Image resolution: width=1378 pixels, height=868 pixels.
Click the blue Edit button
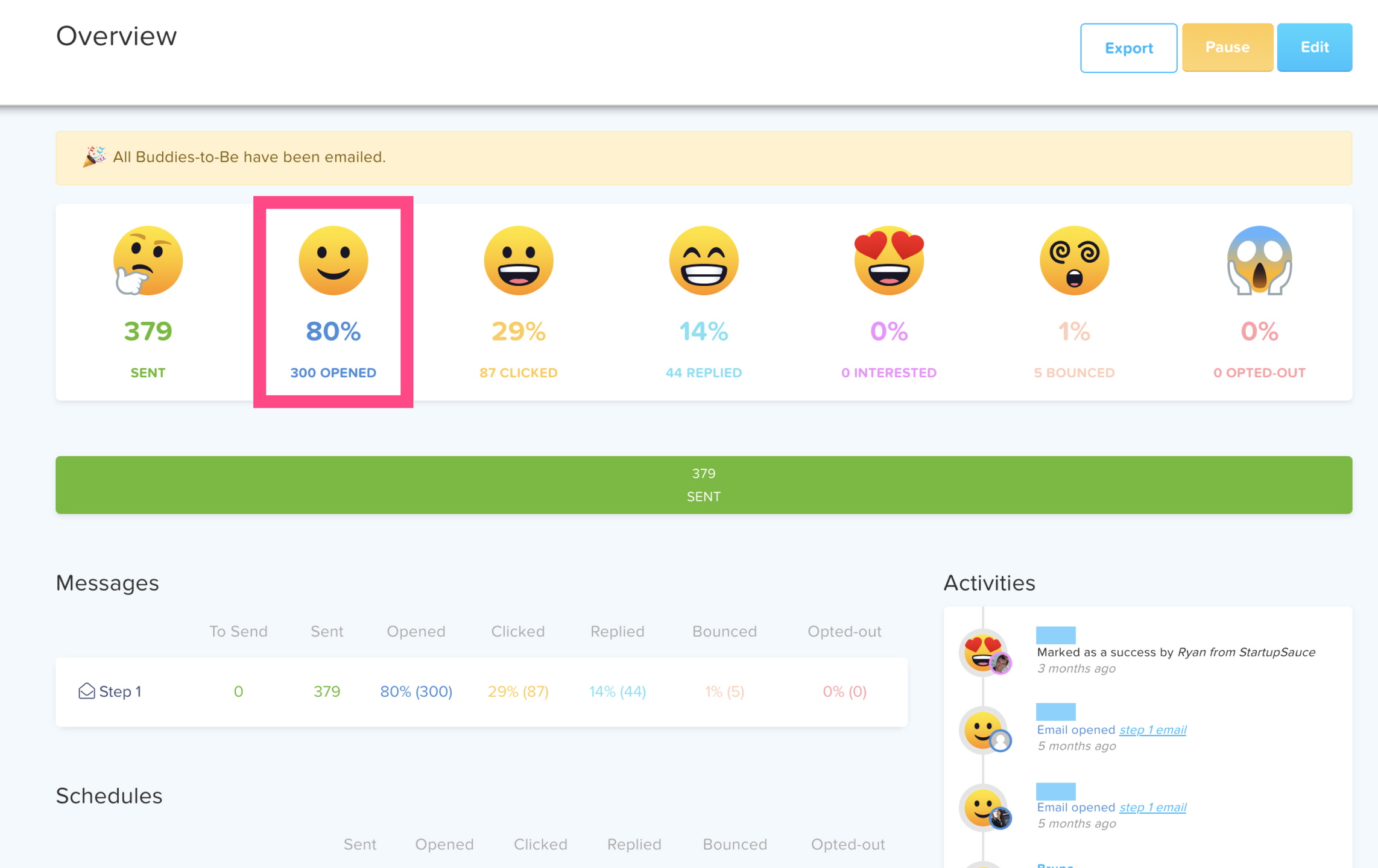coord(1314,48)
